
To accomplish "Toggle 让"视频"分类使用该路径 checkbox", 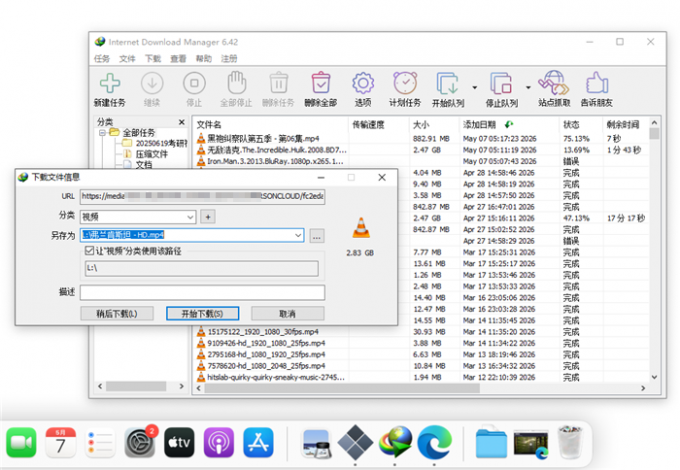I will coord(89,251).
